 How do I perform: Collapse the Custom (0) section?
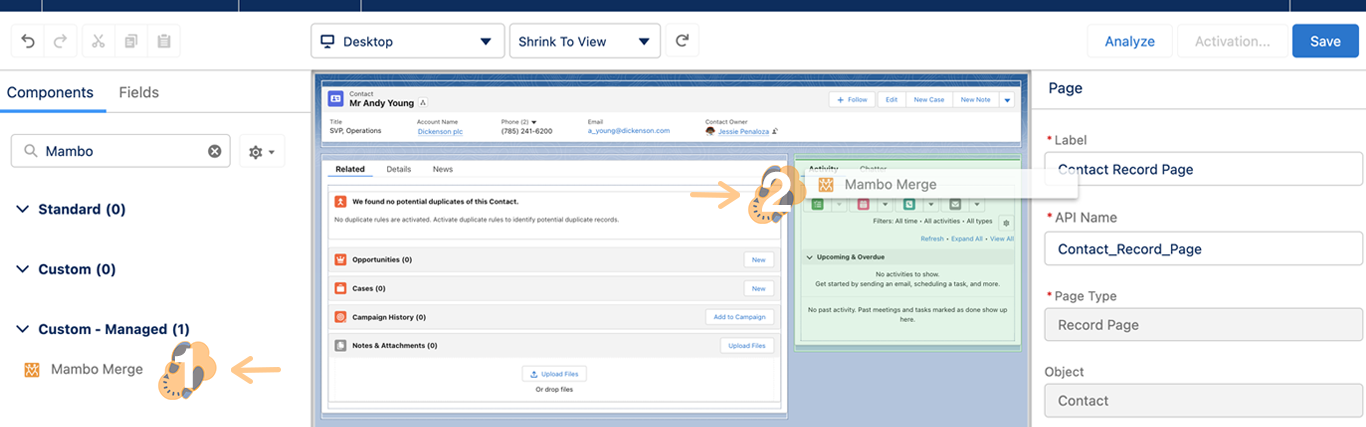23,269
